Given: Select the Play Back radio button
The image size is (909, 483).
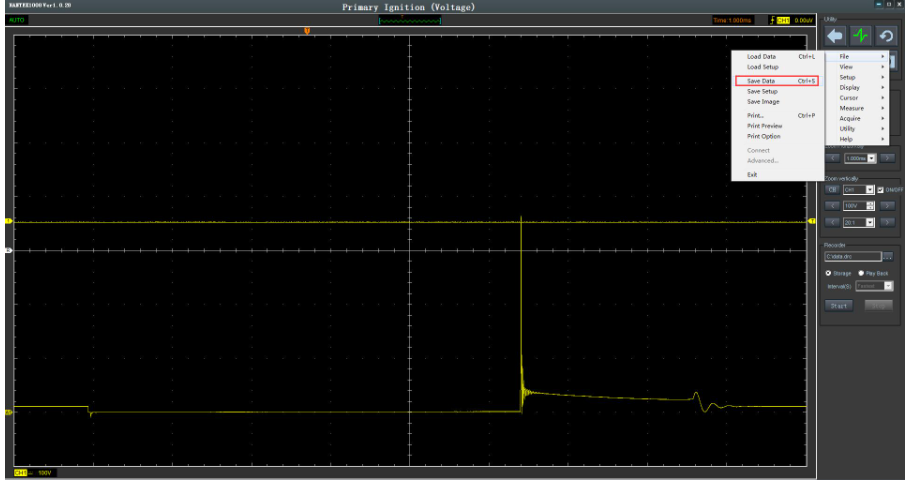Looking at the screenshot, I should [x=861, y=273].
